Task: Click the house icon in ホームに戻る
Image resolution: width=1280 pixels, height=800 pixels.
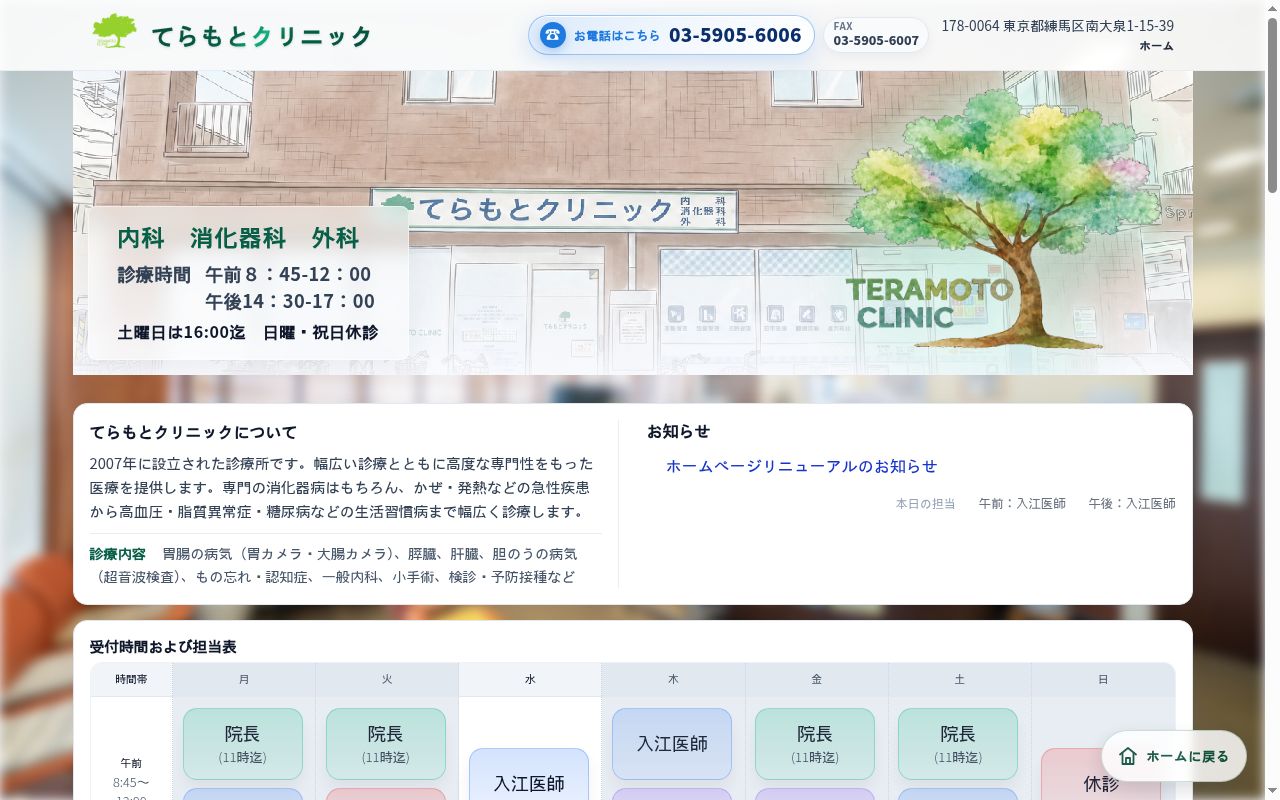Action: point(1128,756)
